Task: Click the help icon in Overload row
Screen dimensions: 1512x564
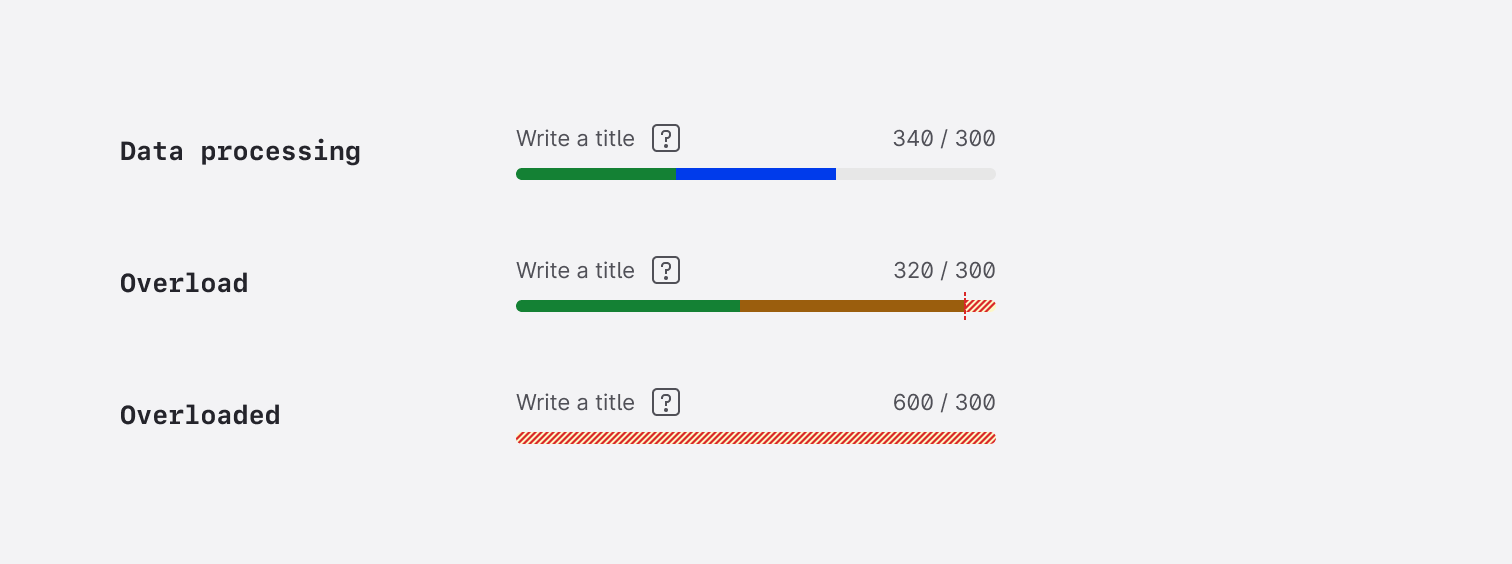Action: [x=666, y=270]
